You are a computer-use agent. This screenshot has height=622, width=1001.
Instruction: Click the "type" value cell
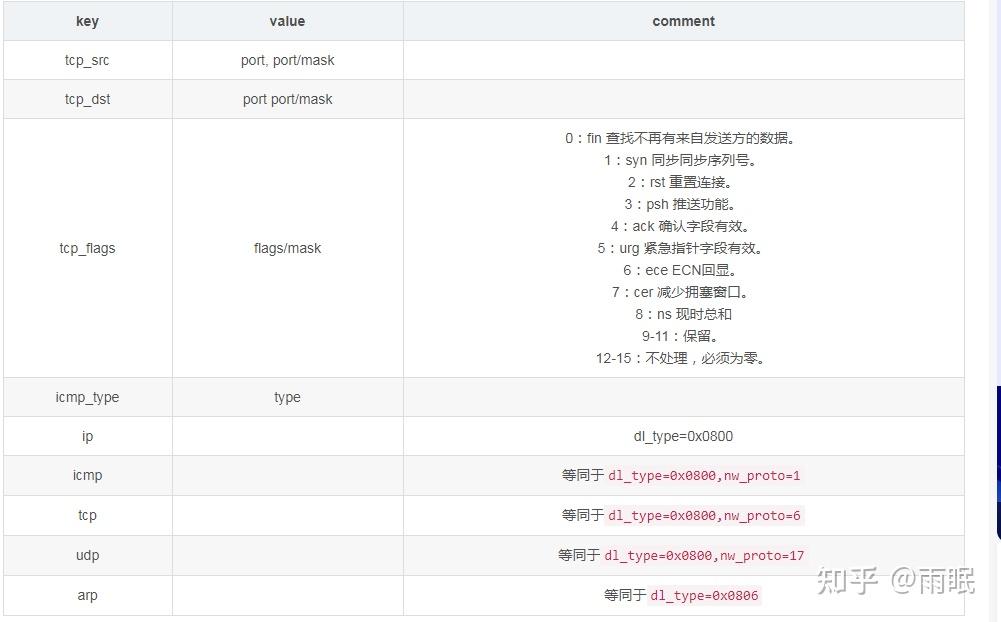pyautogui.click(x=287, y=397)
